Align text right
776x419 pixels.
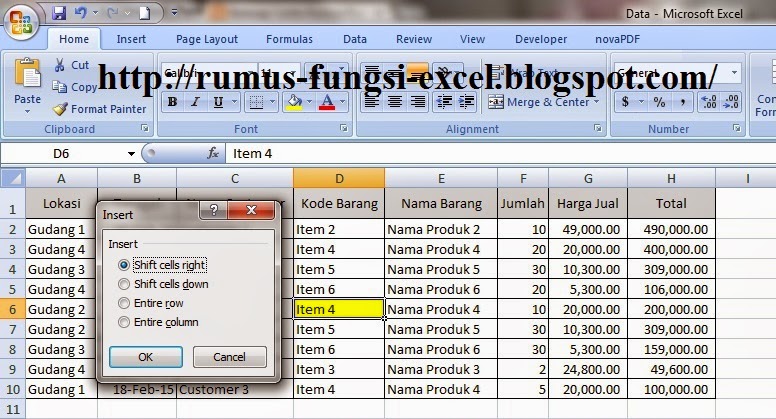[418, 102]
